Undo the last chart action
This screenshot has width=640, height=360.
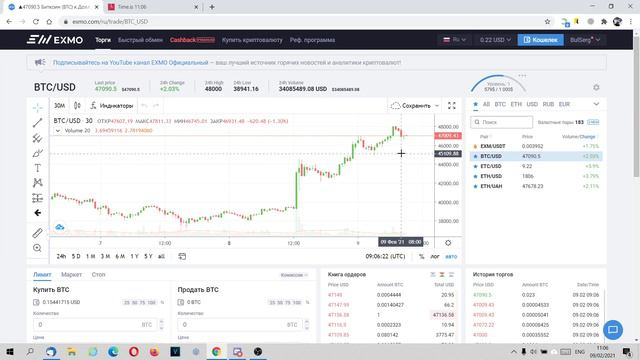click(144, 106)
